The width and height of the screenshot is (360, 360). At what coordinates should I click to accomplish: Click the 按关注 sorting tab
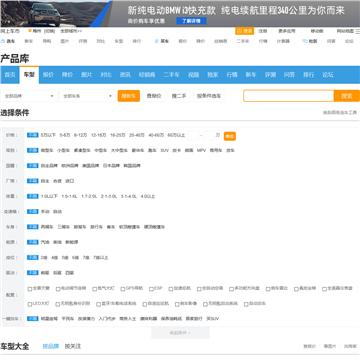(73, 346)
